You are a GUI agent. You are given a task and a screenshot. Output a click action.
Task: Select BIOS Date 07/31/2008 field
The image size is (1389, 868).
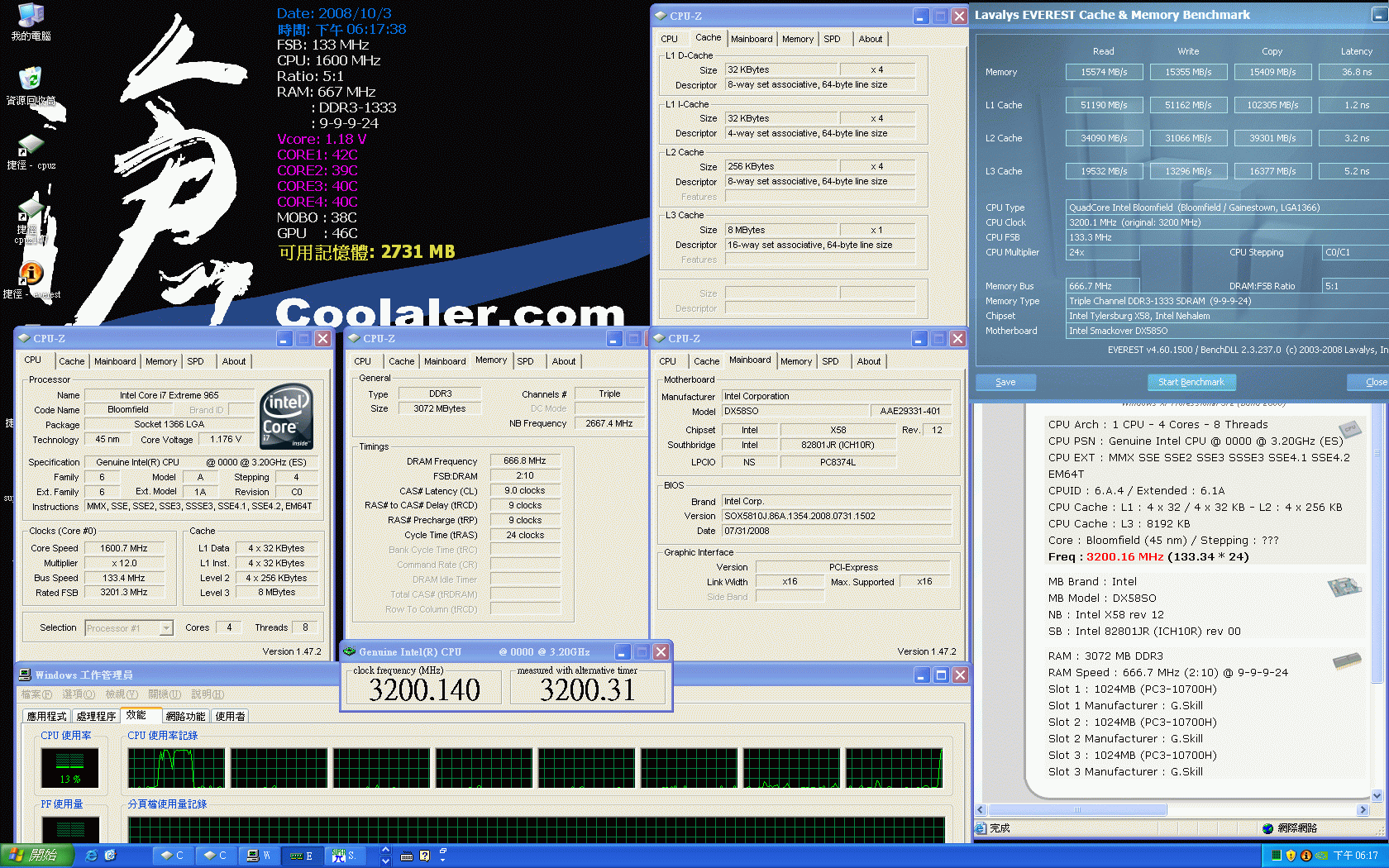[x=837, y=531]
